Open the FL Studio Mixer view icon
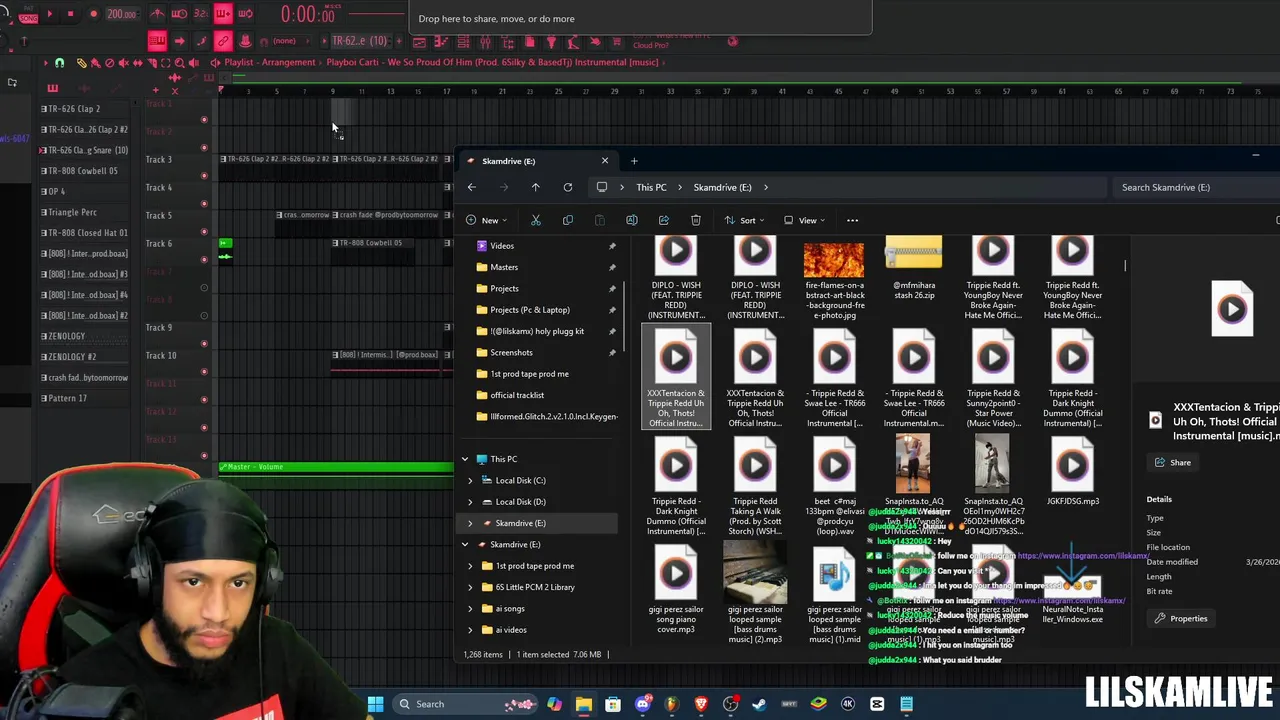Image resolution: width=1280 pixels, height=720 pixels. coord(485,42)
